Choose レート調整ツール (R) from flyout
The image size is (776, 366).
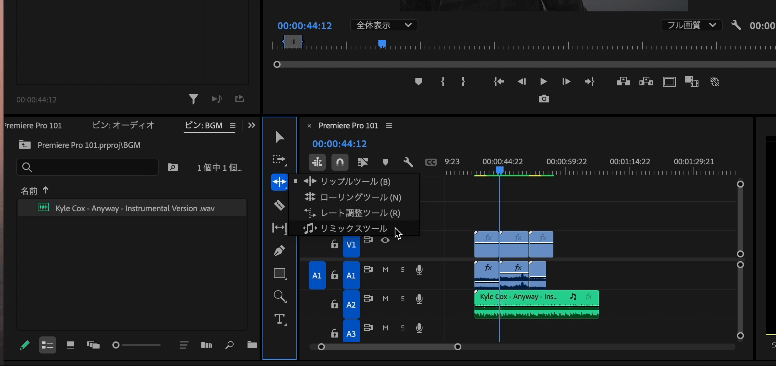[354, 213]
